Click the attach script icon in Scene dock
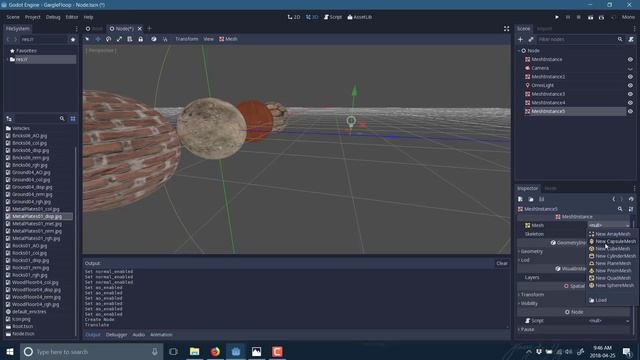The width and height of the screenshot is (640, 360). [631, 40]
